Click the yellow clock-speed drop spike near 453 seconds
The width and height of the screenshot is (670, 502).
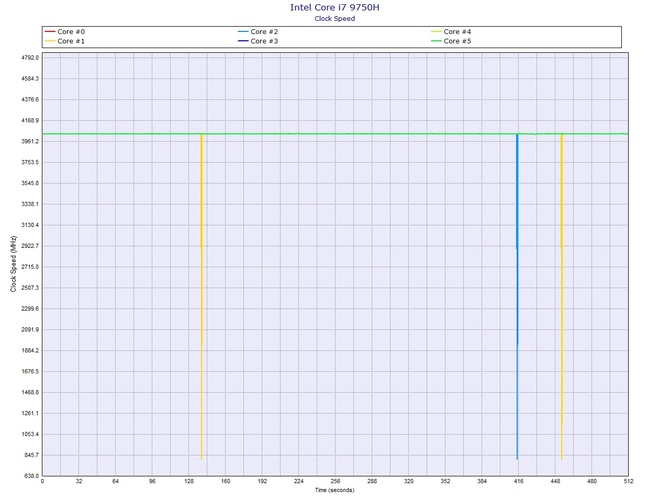pyautogui.click(x=561, y=297)
